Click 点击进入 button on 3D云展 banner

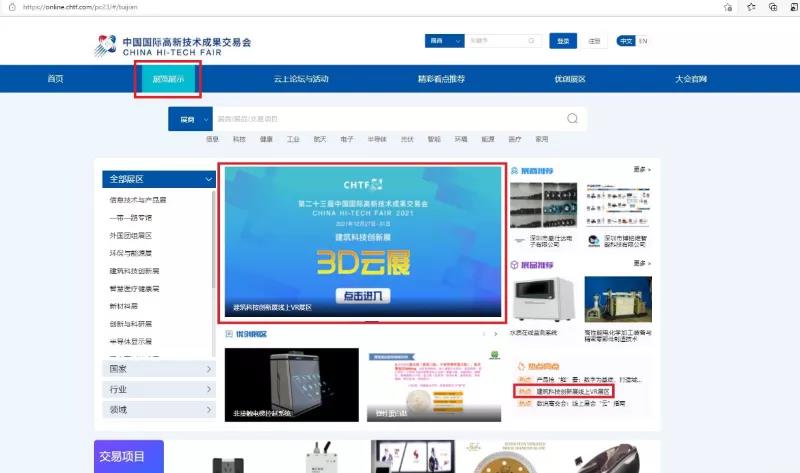click(x=364, y=295)
